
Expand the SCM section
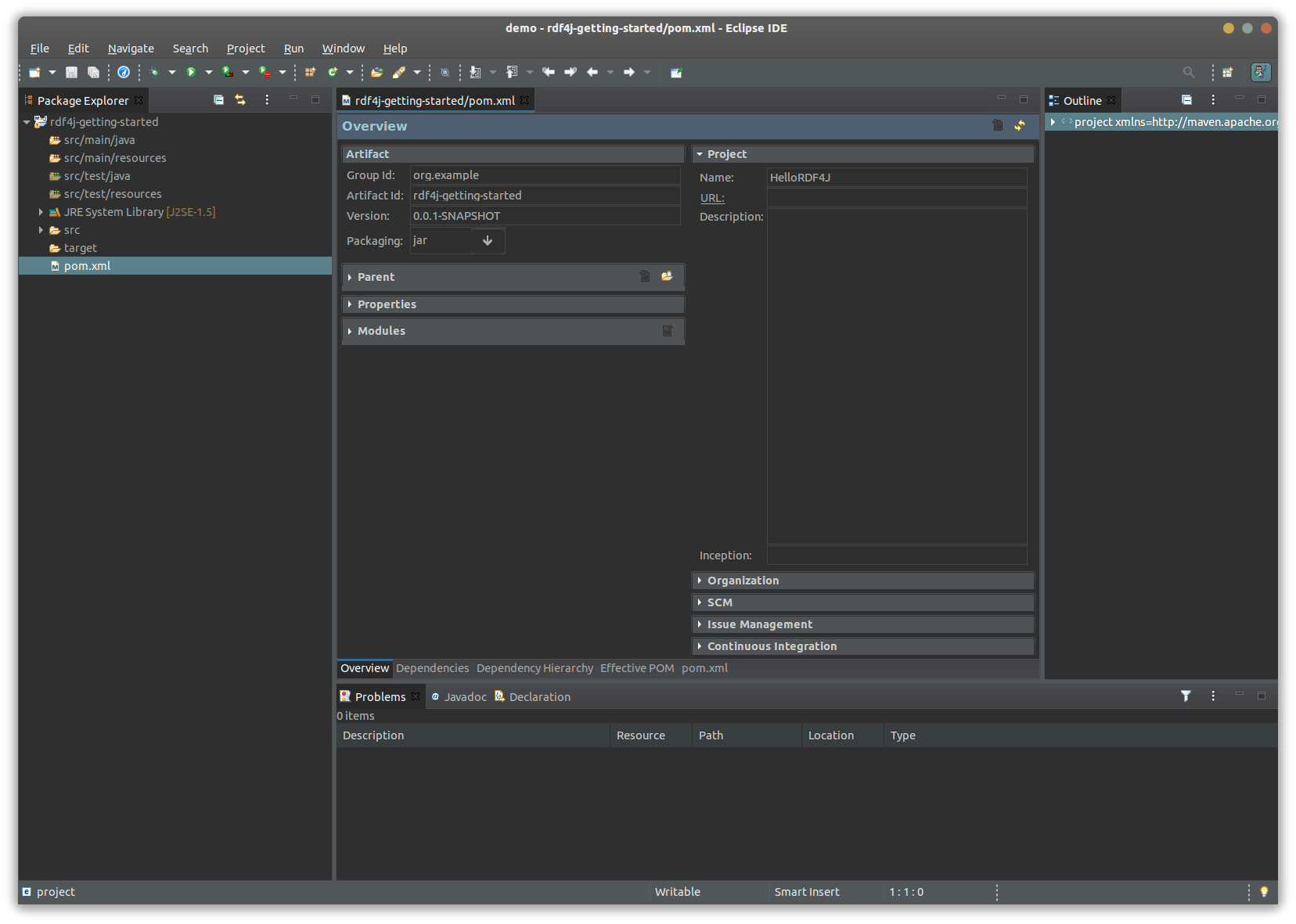tap(700, 602)
